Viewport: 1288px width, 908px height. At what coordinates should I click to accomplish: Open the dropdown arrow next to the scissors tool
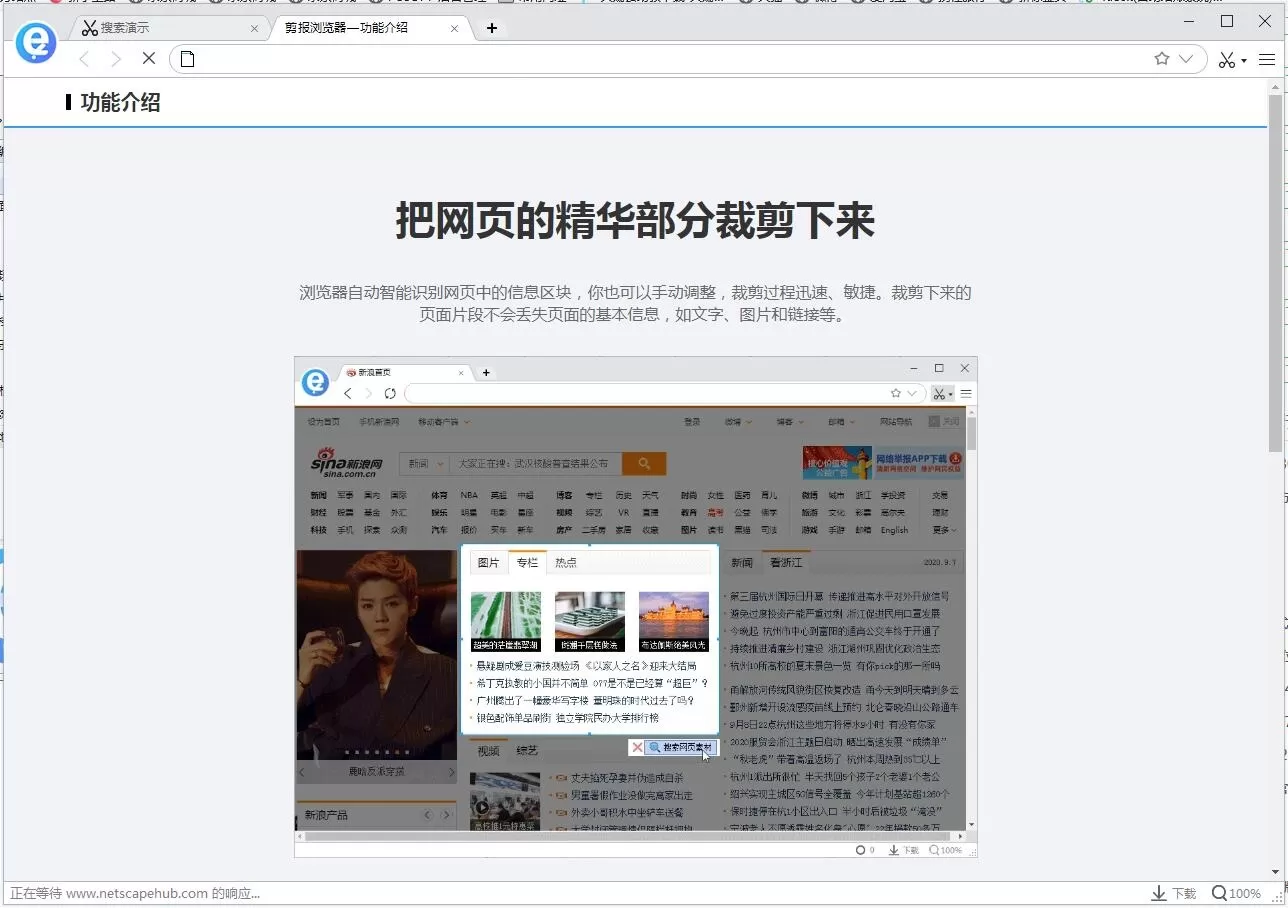(x=1244, y=59)
